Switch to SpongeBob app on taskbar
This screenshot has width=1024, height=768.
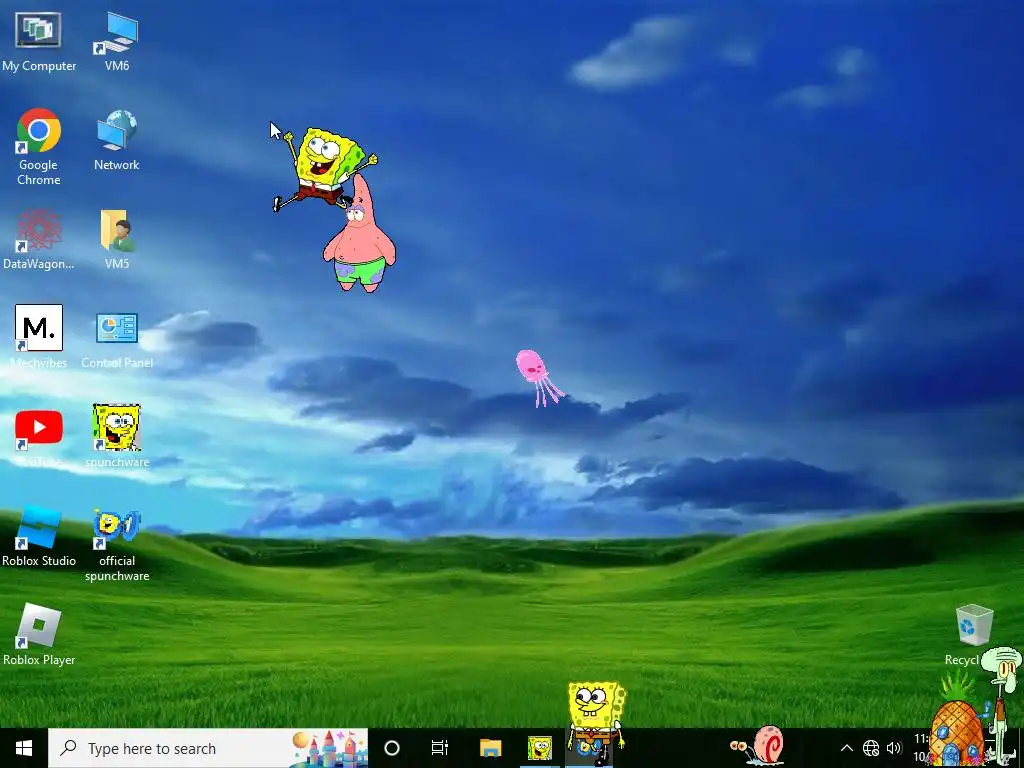[539, 748]
